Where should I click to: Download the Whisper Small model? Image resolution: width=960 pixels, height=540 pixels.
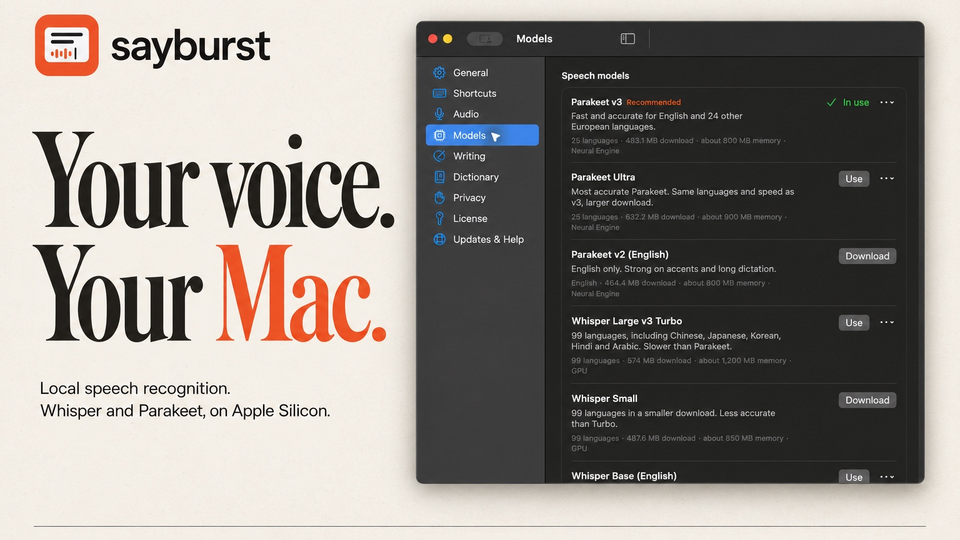(867, 400)
